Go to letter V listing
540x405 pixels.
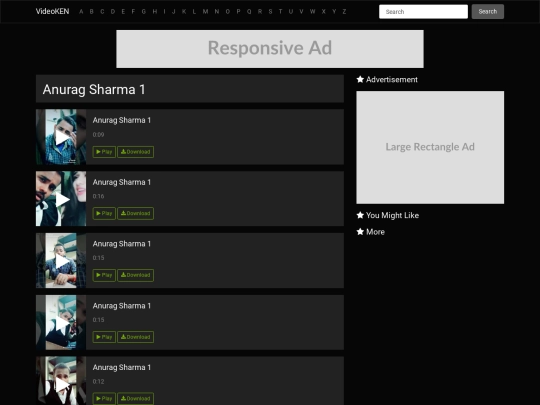tap(301, 12)
